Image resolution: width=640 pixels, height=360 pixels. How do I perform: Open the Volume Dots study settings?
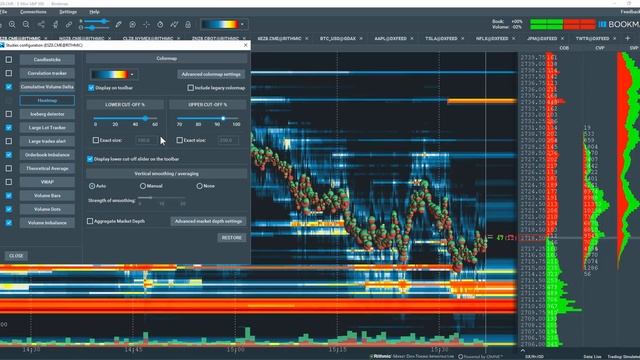tap(47, 209)
